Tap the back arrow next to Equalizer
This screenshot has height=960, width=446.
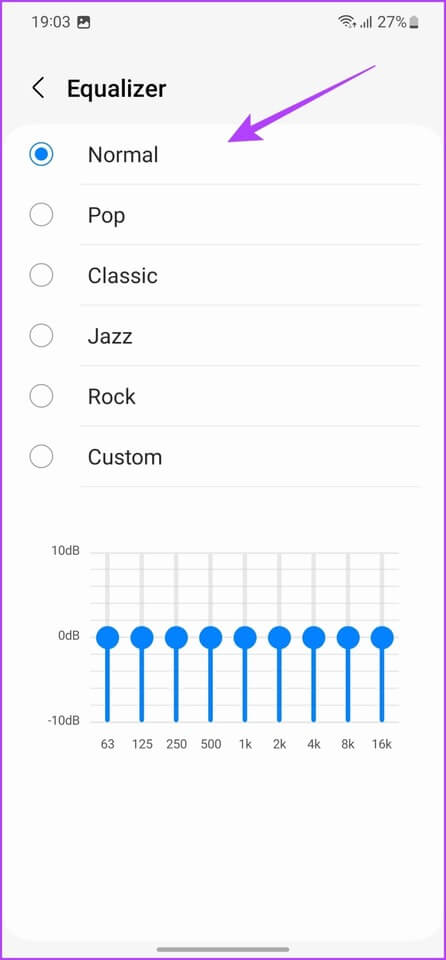coord(38,88)
